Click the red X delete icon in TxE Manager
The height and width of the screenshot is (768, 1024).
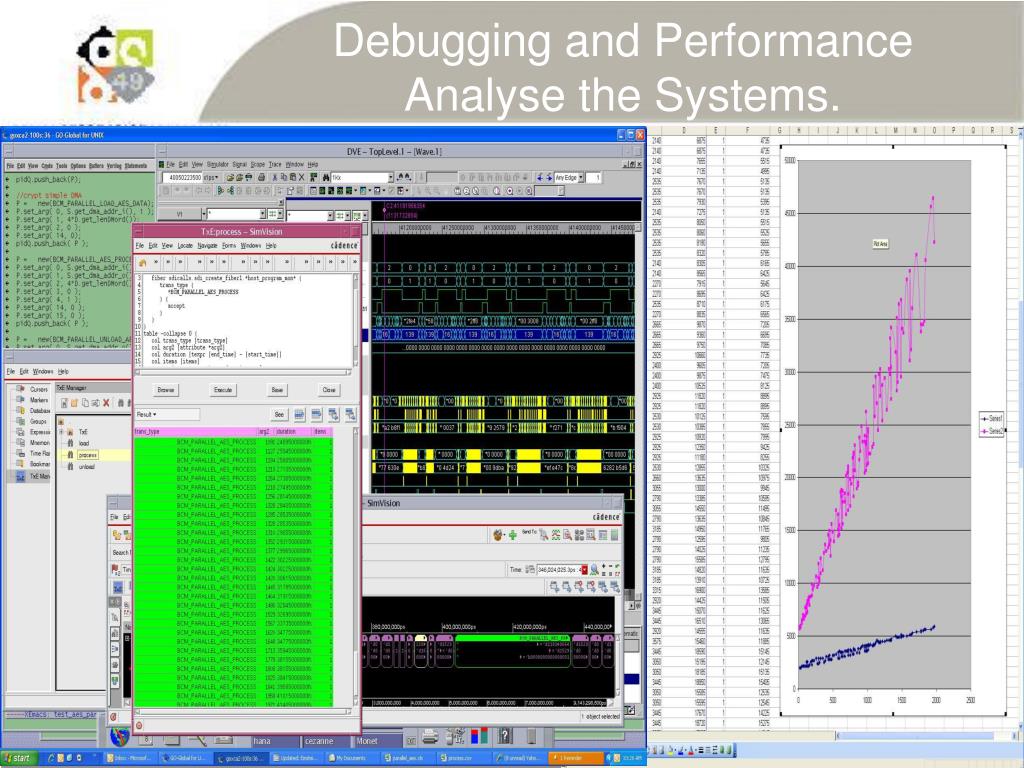tap(106, 403)
